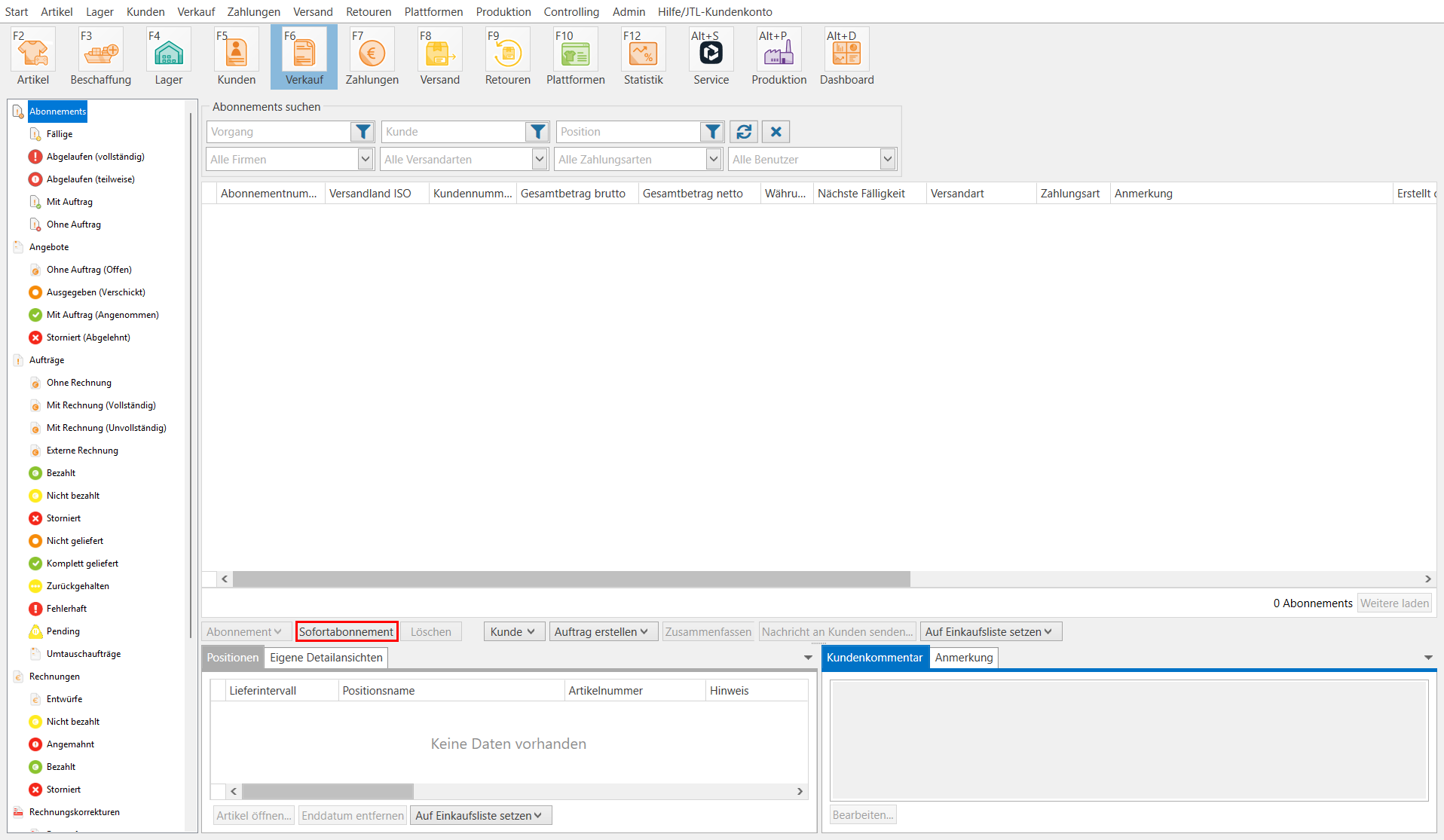
Task: Open the Alle Zahlungsarten dropdown
Action: coord(639,159)
